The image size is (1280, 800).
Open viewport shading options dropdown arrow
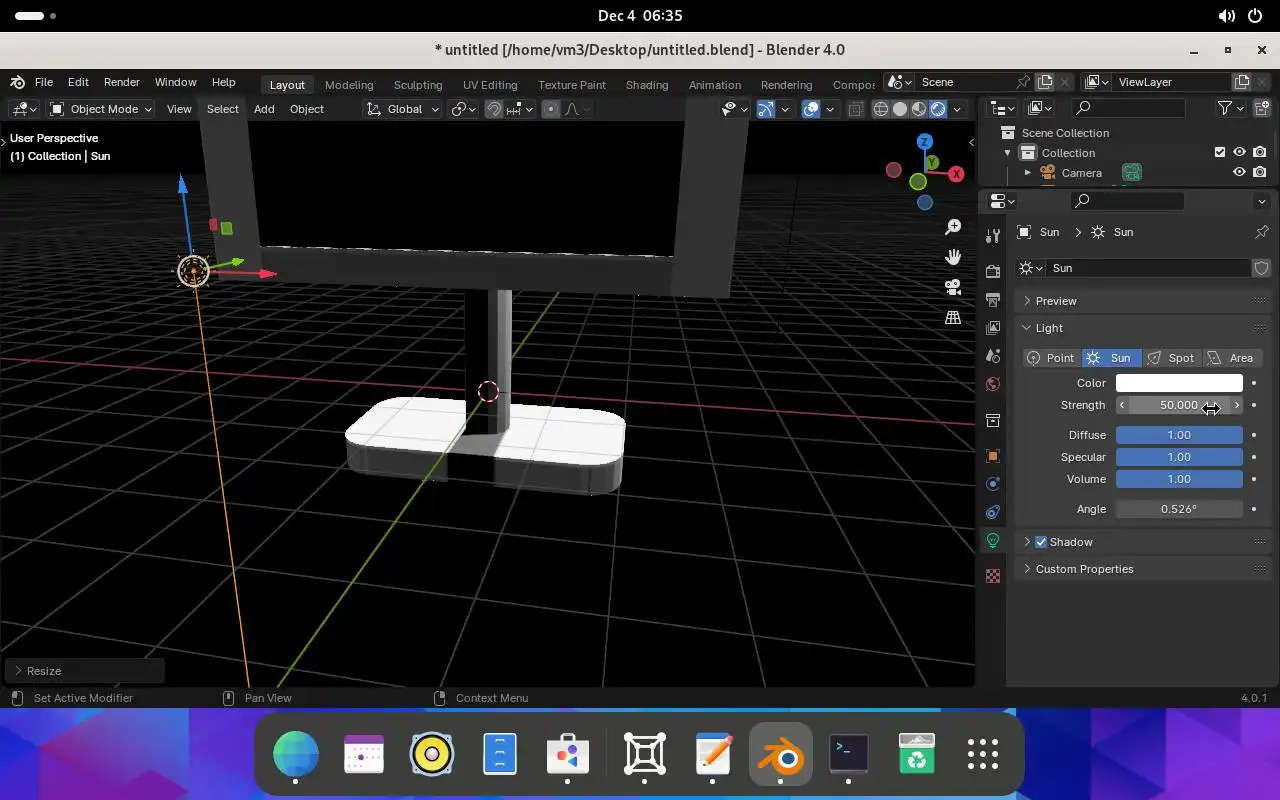tap(957, 109)
